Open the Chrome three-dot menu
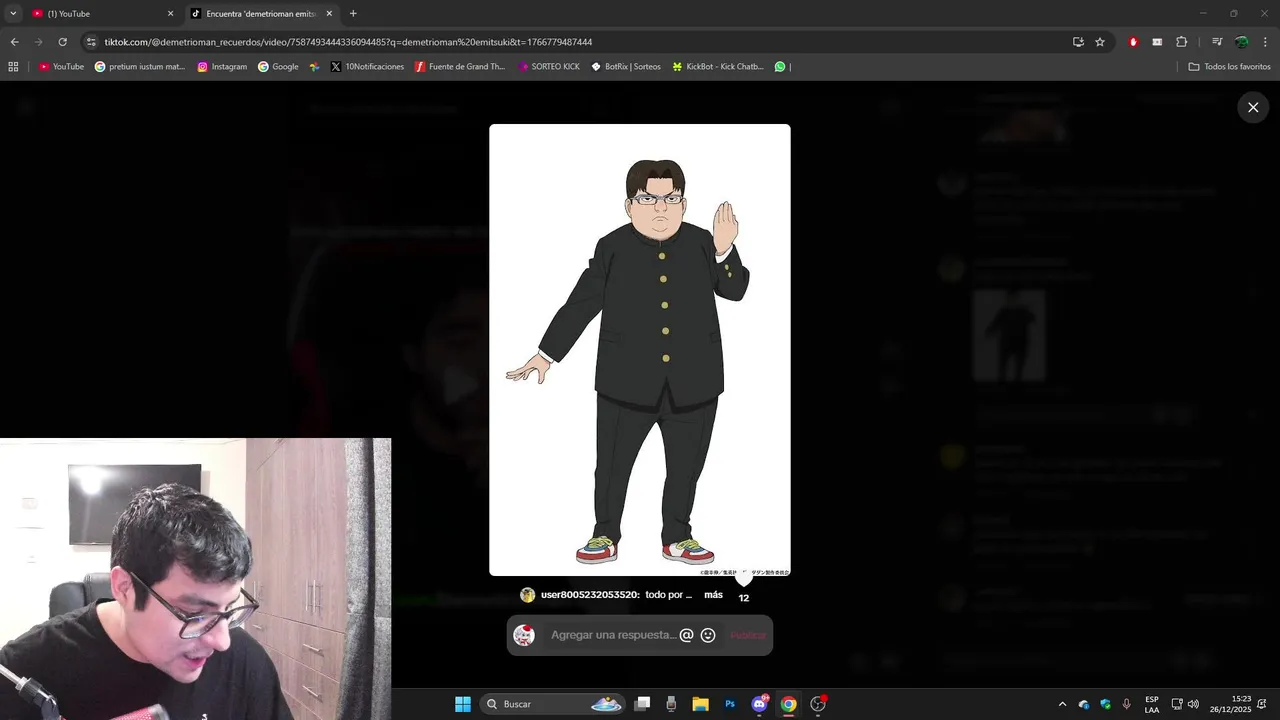The height and width of the screenshot is (720, 1280). (1265, 42)
